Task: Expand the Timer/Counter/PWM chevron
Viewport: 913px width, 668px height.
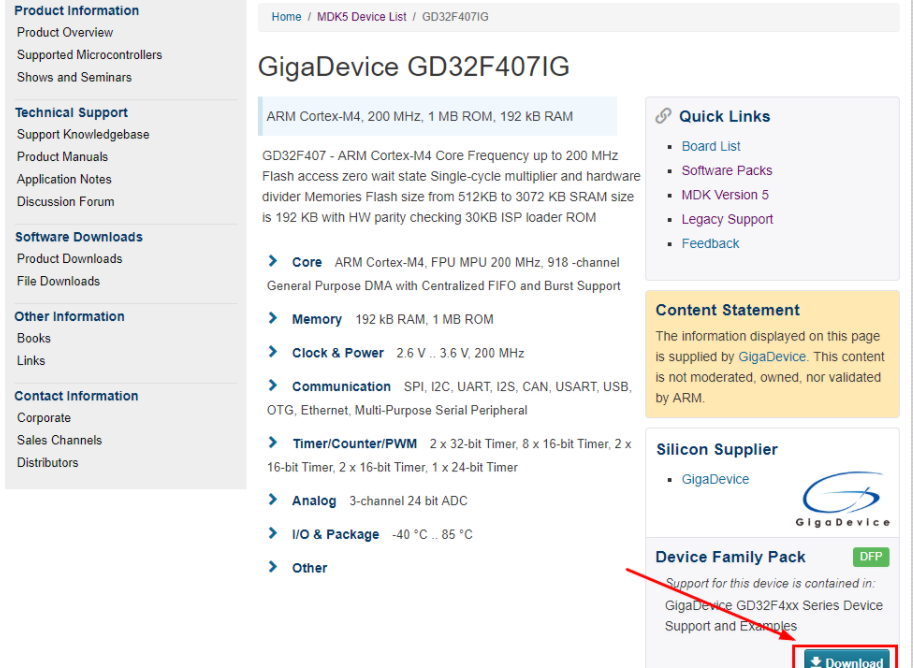Action: point(273,443)
